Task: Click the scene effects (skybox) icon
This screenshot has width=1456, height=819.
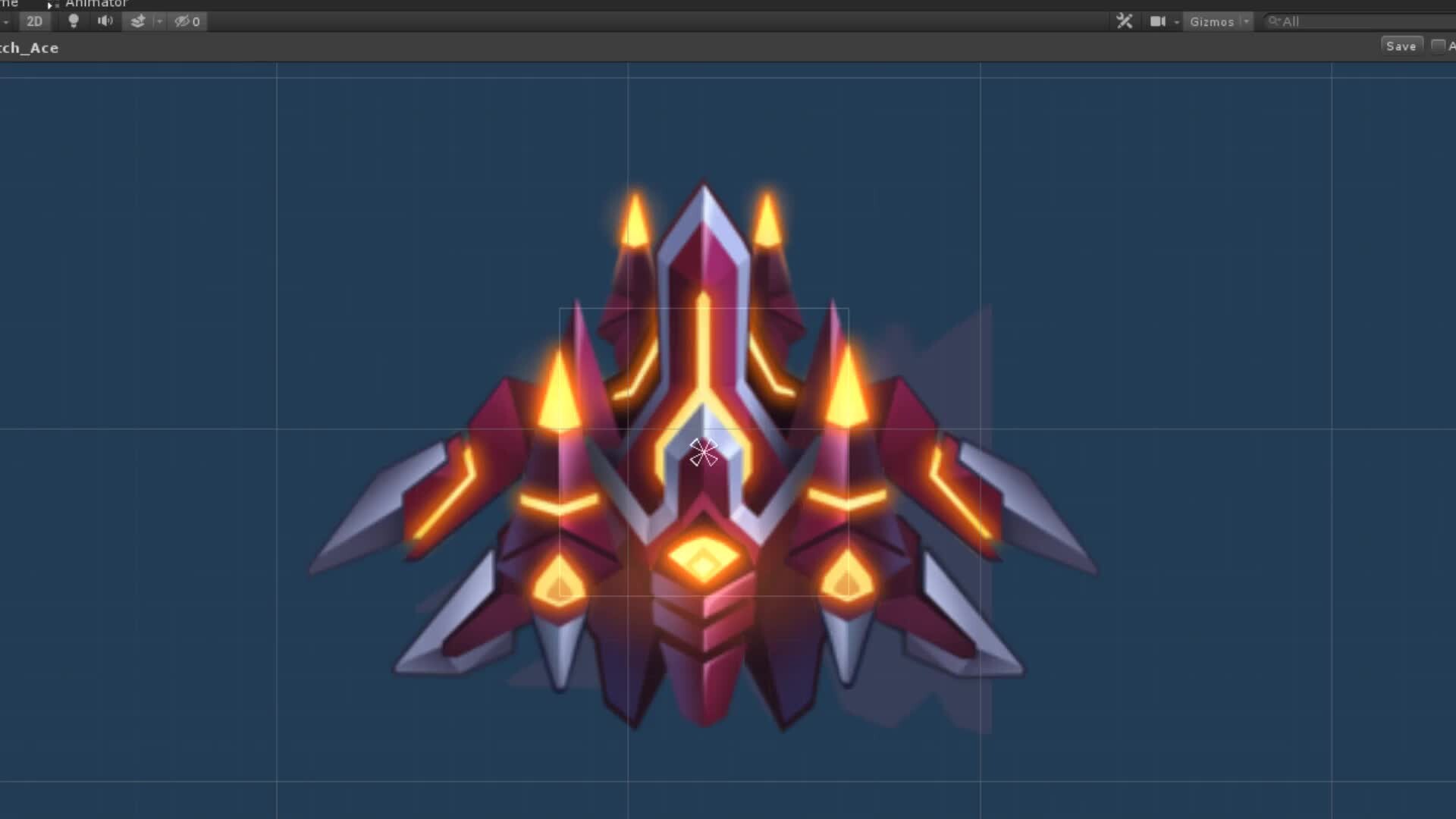Action: (137, 21)
